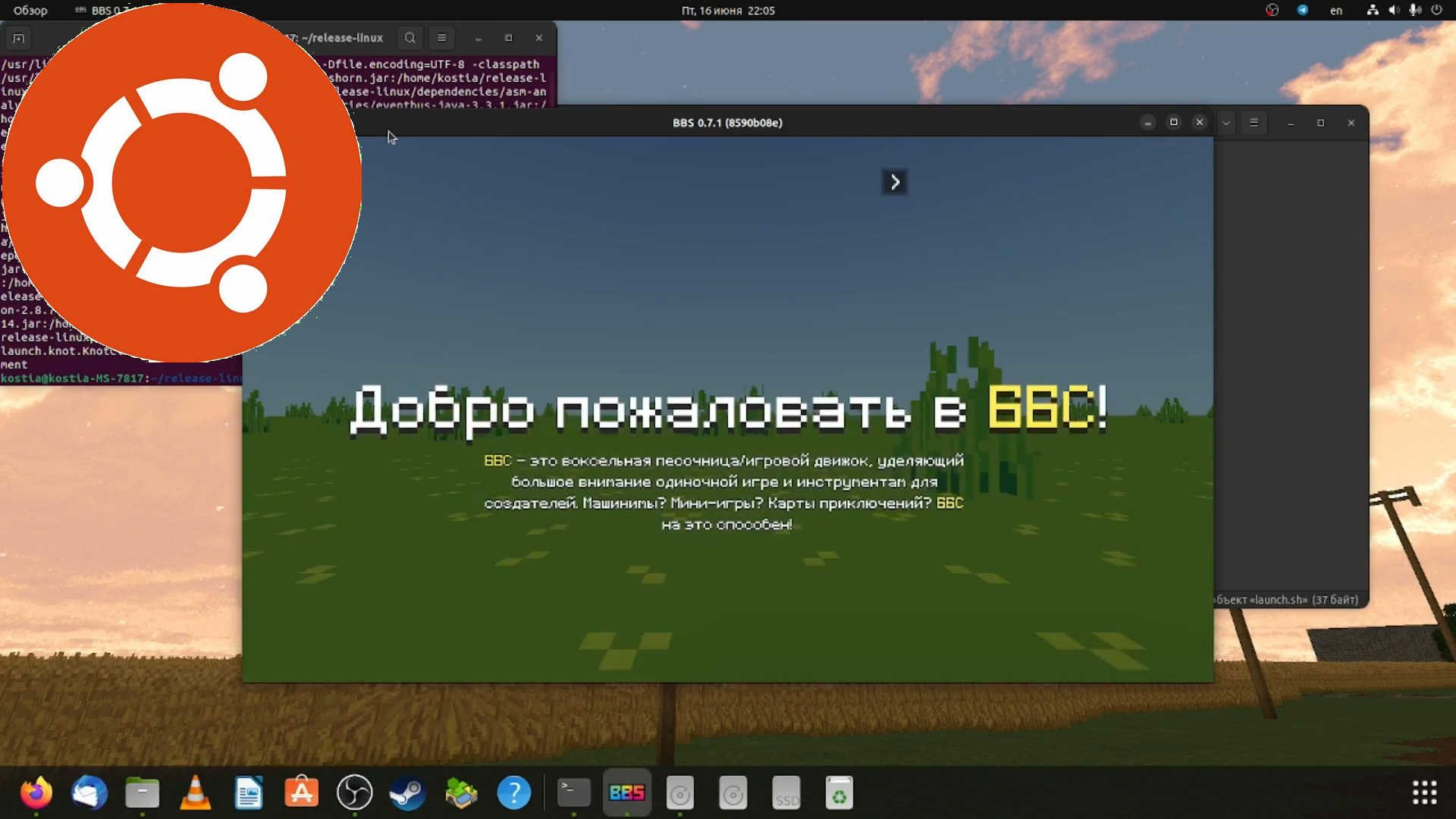1456x819 pixels.
Task: Open the Minetest game icon in the dock
Action: pyautogui.click(x=462, y=792)
